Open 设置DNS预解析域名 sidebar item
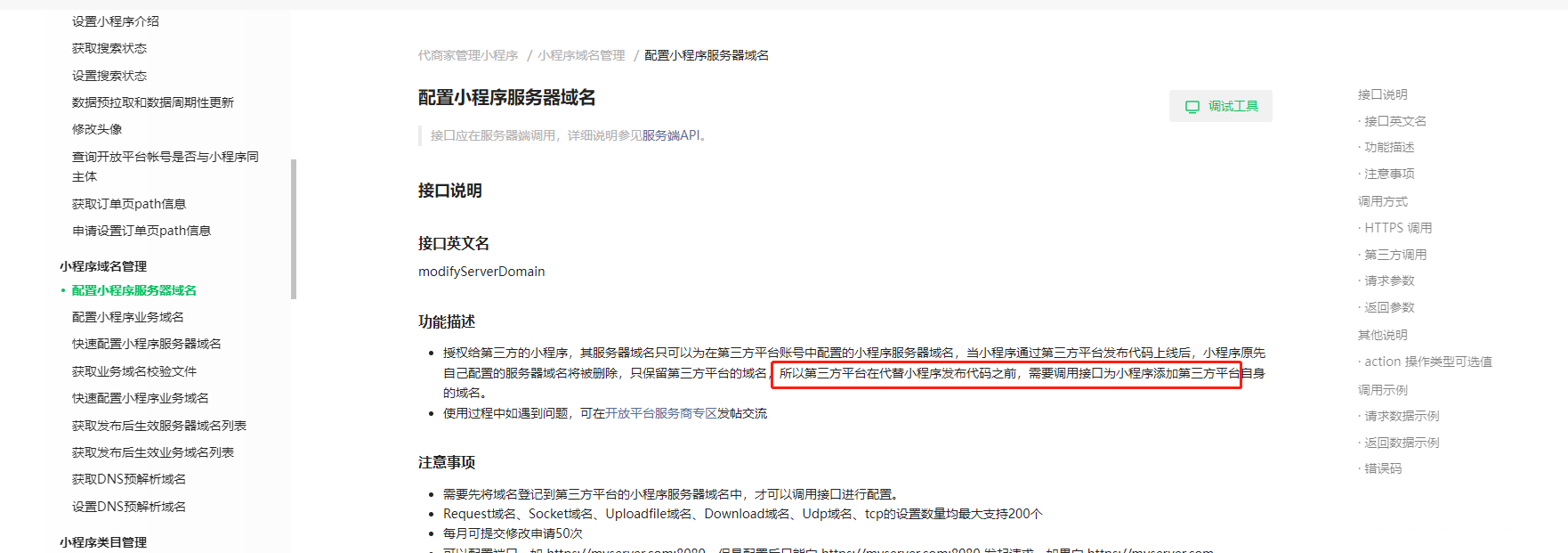1568x553 pixels. [129, 507]
